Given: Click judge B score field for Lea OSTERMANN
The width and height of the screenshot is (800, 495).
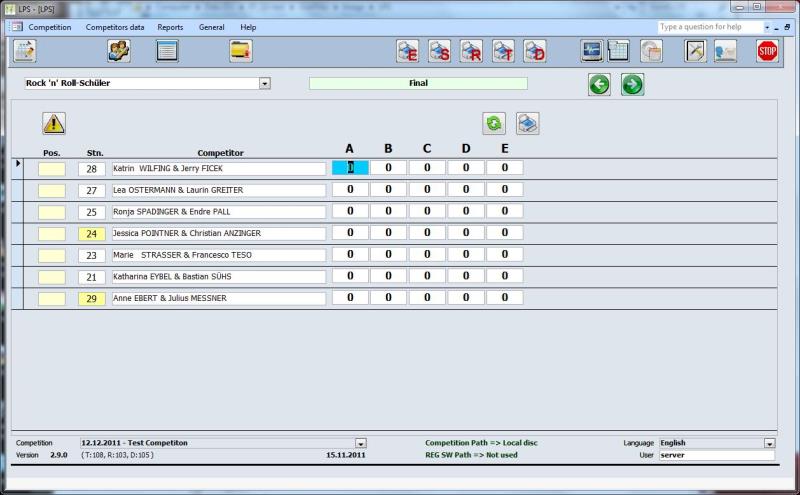Looking at the screenshot, I should tap(388, 190).
